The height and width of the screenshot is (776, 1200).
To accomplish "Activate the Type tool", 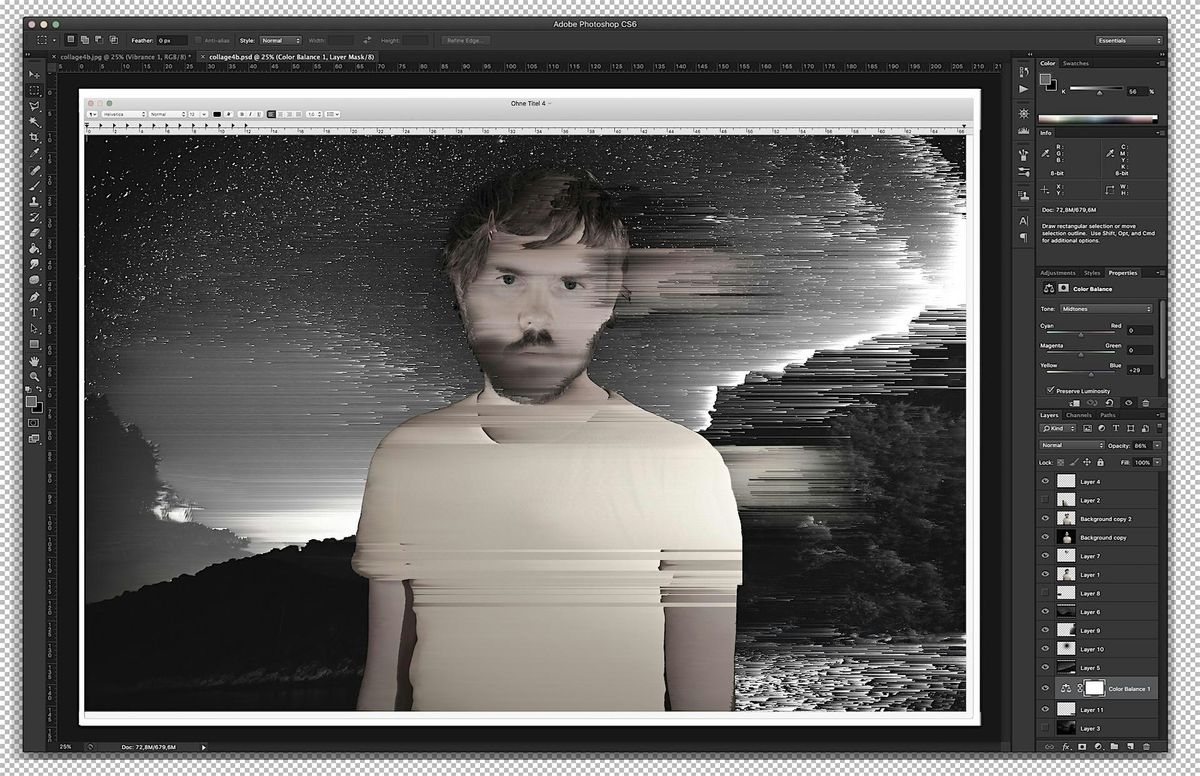I will click(x=34, y=312).
